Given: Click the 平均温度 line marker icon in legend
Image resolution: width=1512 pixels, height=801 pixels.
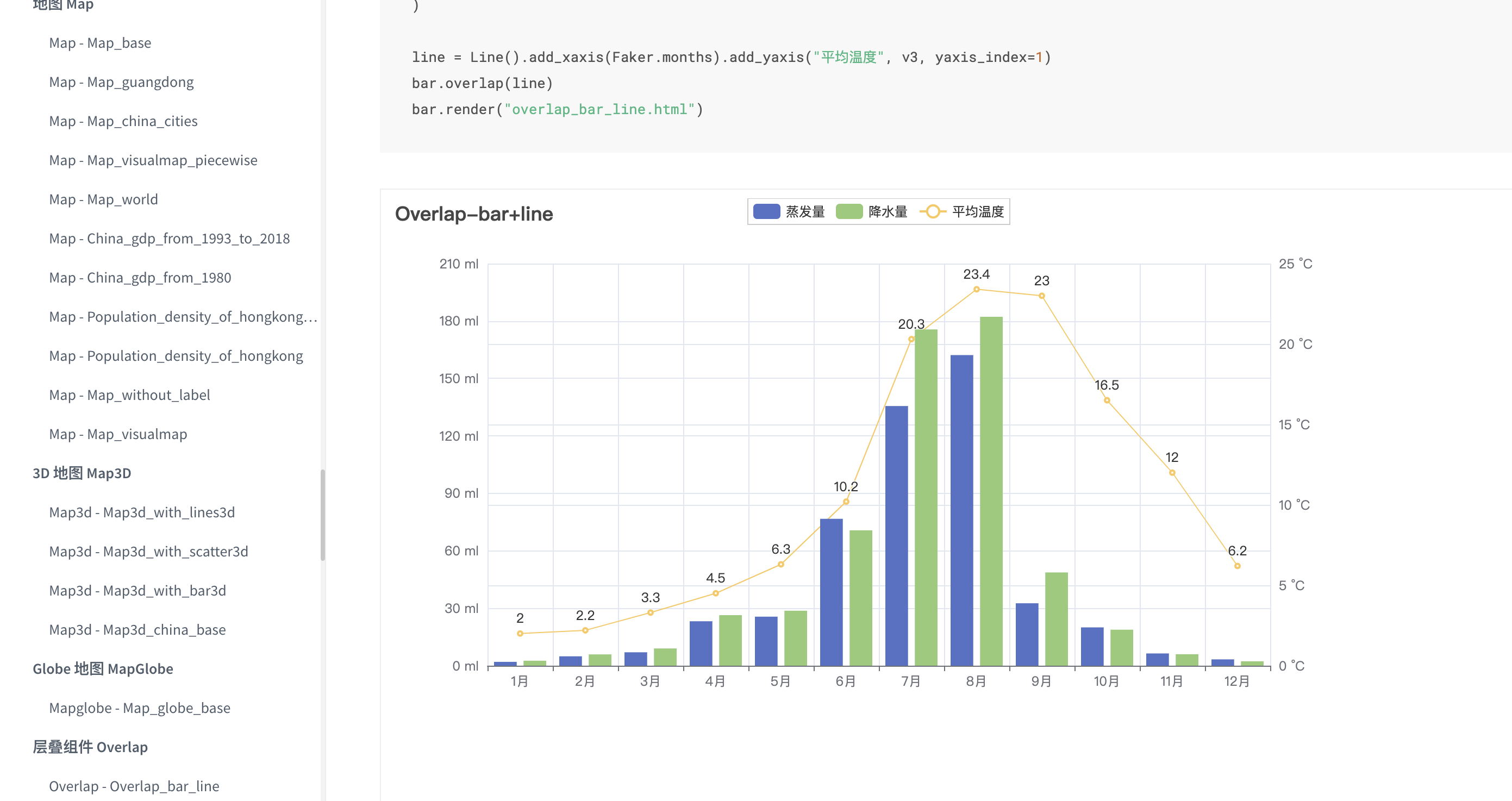Looking at the screenshot, I should coord(933,212).
